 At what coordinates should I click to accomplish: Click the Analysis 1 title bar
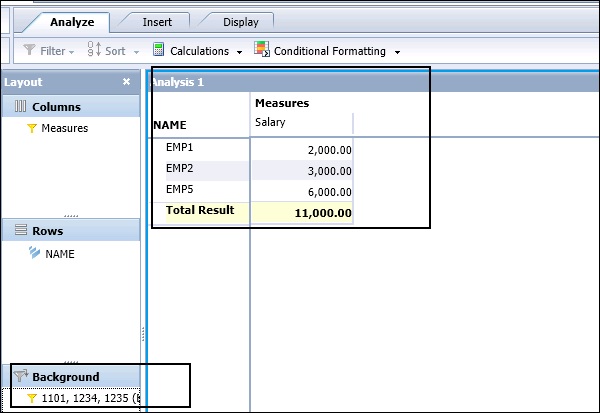click(373, 82)
